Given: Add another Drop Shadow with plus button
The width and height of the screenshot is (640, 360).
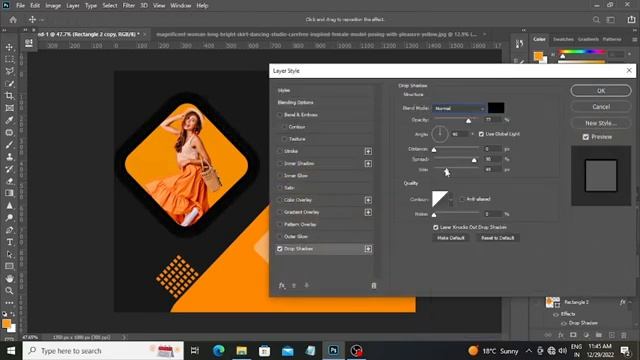Looking at the screenshot, I should tap(368, 249).
